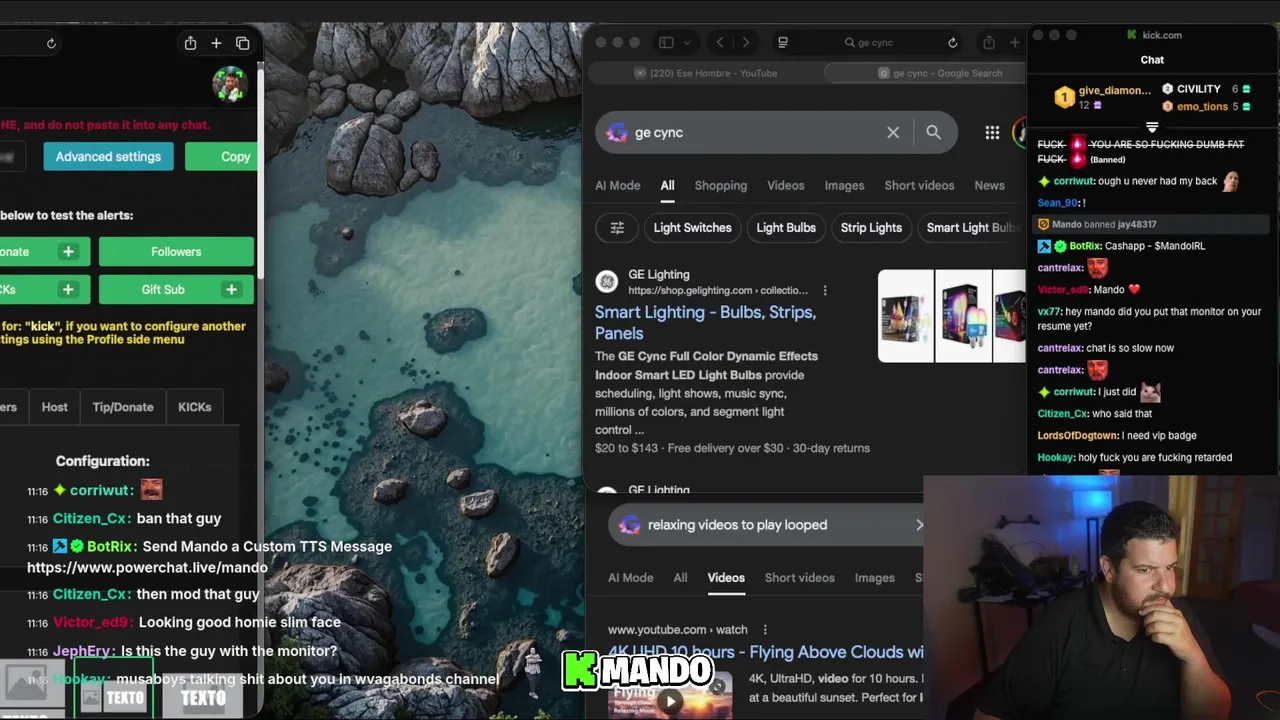Click the Sean_90 username in Kick chat
Viewport: 1280px width, 720px height.
pyautogui.click(x=1058, y=203)
